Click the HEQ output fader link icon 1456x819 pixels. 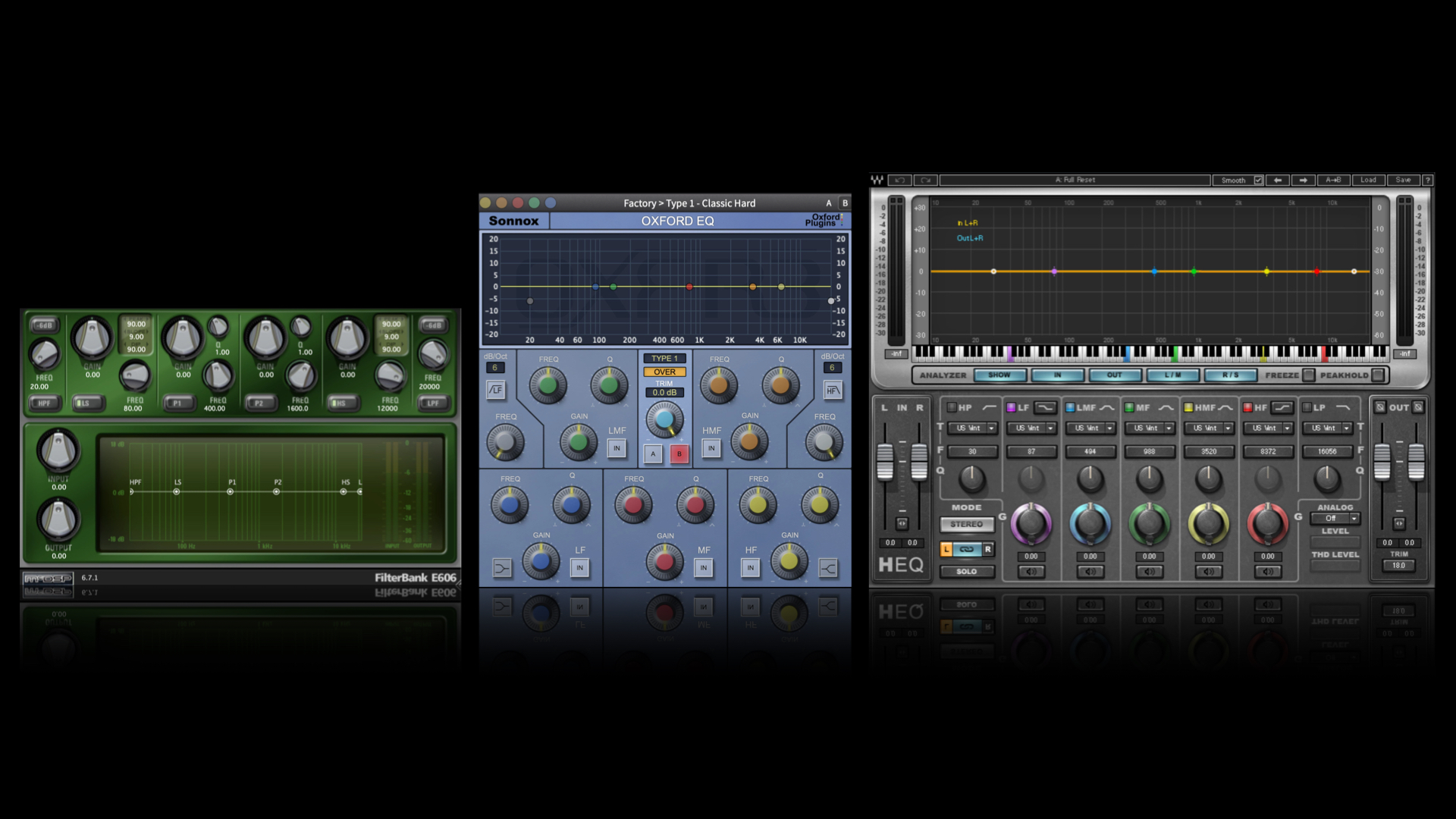[x=1399, y=523]
